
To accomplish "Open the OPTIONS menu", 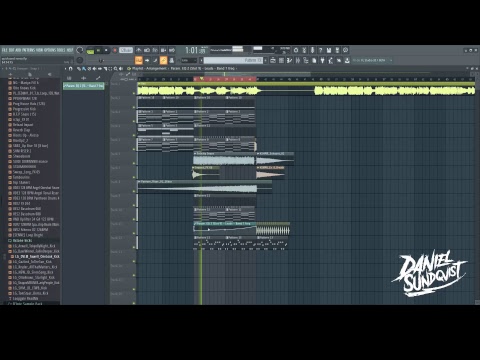I will (50, 50).
